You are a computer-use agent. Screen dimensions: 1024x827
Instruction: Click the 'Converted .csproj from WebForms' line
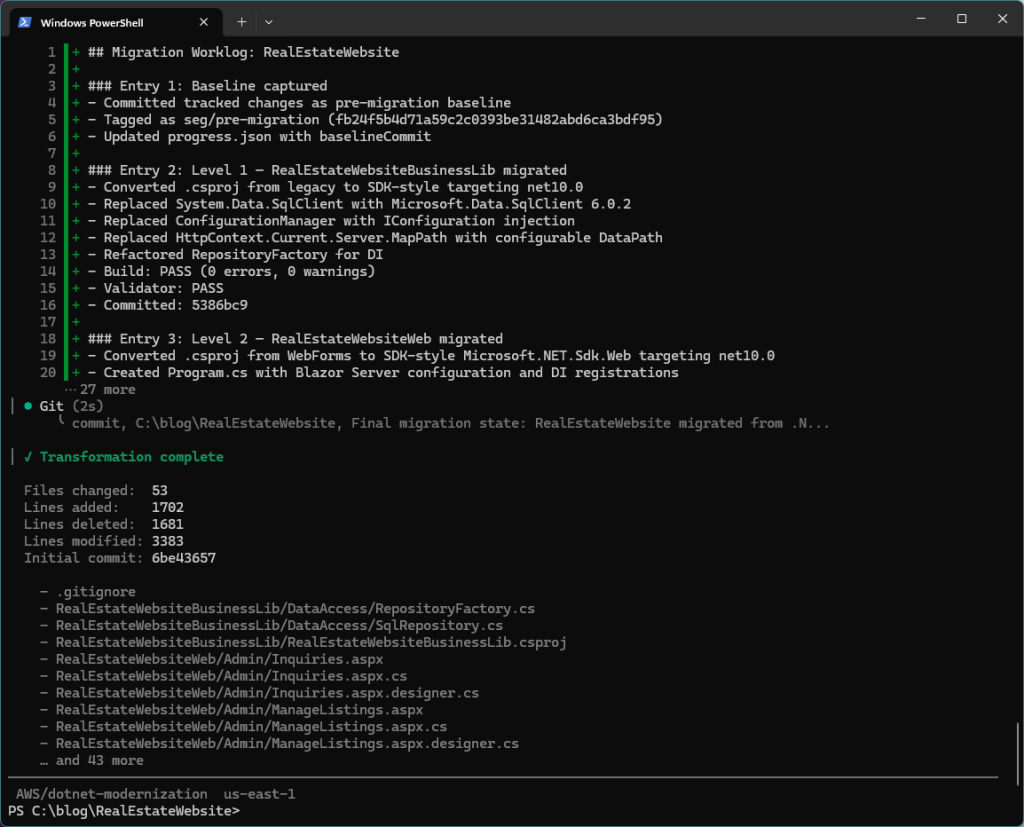point(432,356)
